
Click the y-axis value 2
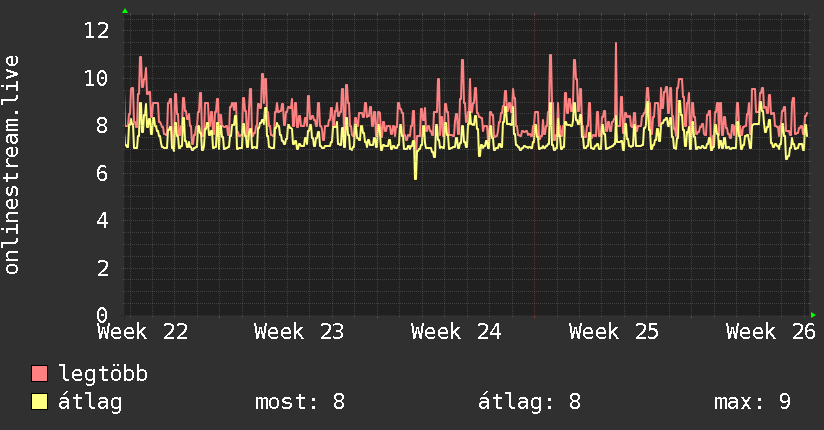point(102,269)
